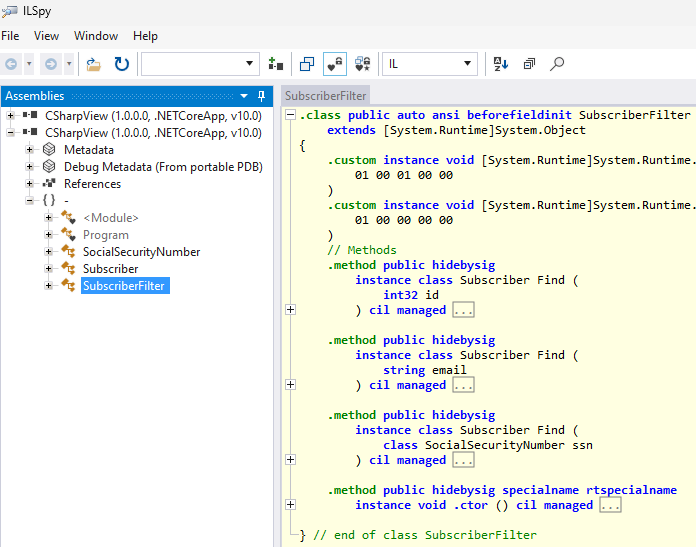Open the Back history dropdown arrow
The image size is (696, 547).
pyautogui.click(x=29, y=64)
